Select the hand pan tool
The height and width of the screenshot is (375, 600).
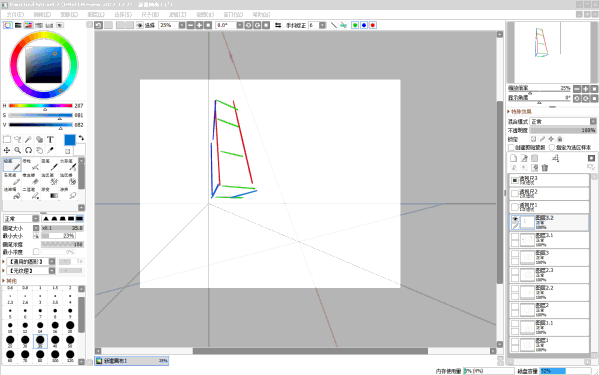[x=39, y=150]
